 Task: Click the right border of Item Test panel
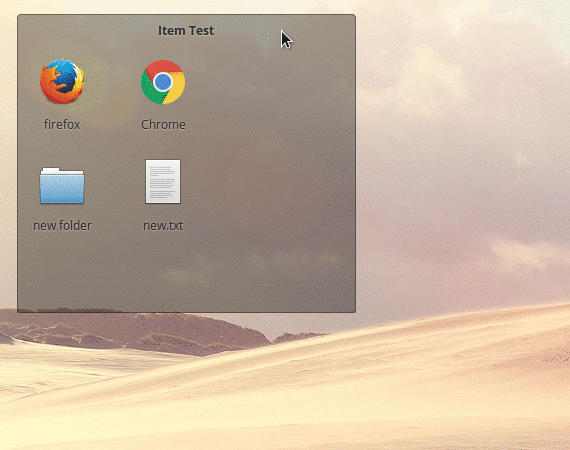(355, 164)
